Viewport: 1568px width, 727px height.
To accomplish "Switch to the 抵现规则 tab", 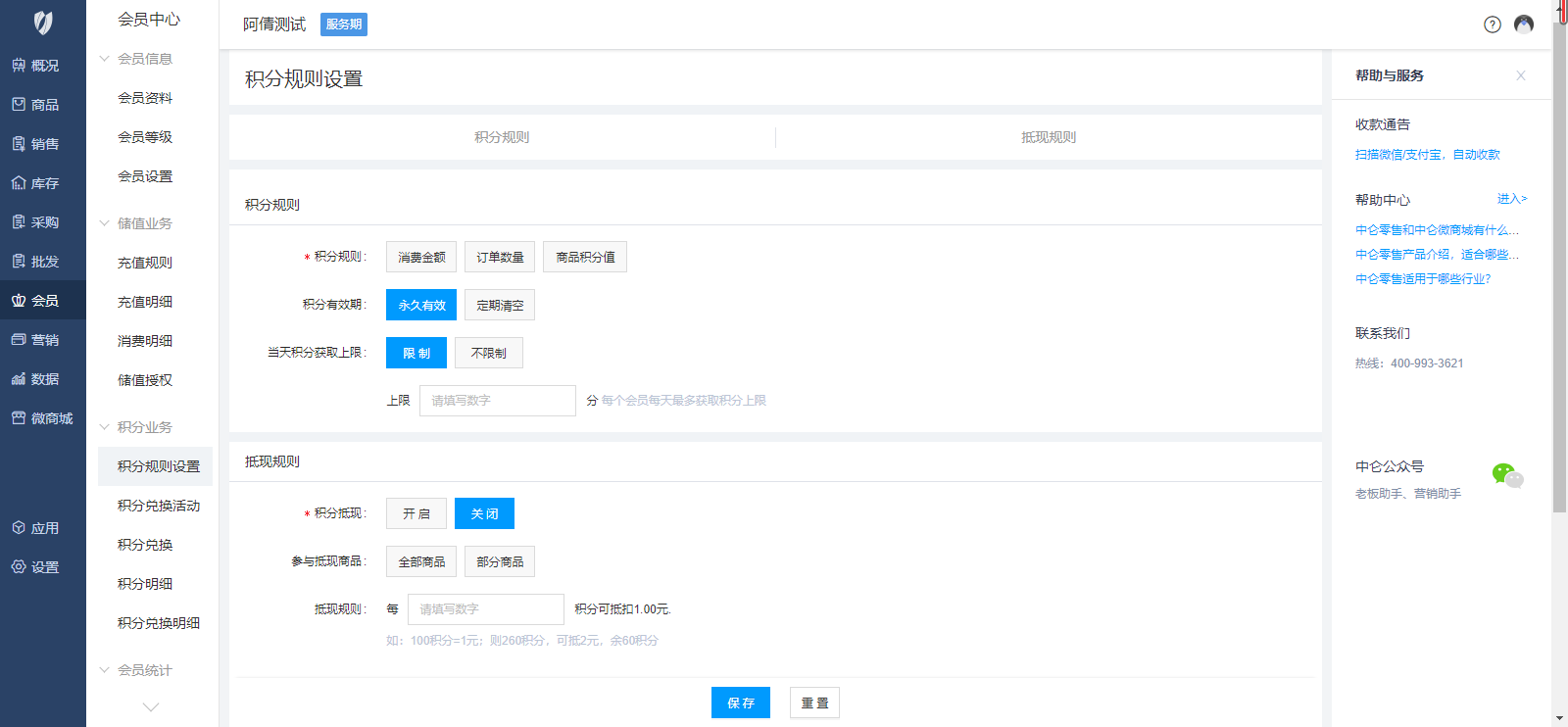I will 1048,137.
